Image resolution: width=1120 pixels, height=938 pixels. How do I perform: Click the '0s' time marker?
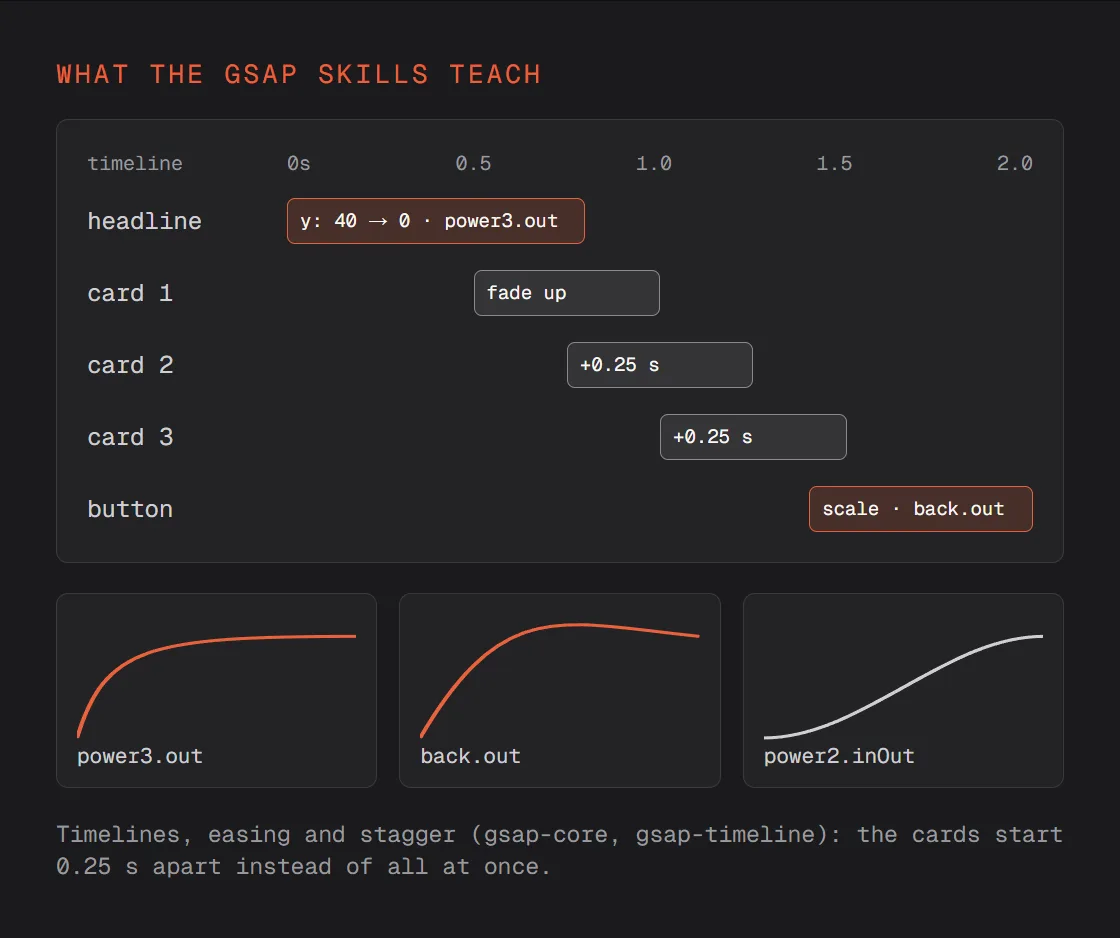click(299, 164)
